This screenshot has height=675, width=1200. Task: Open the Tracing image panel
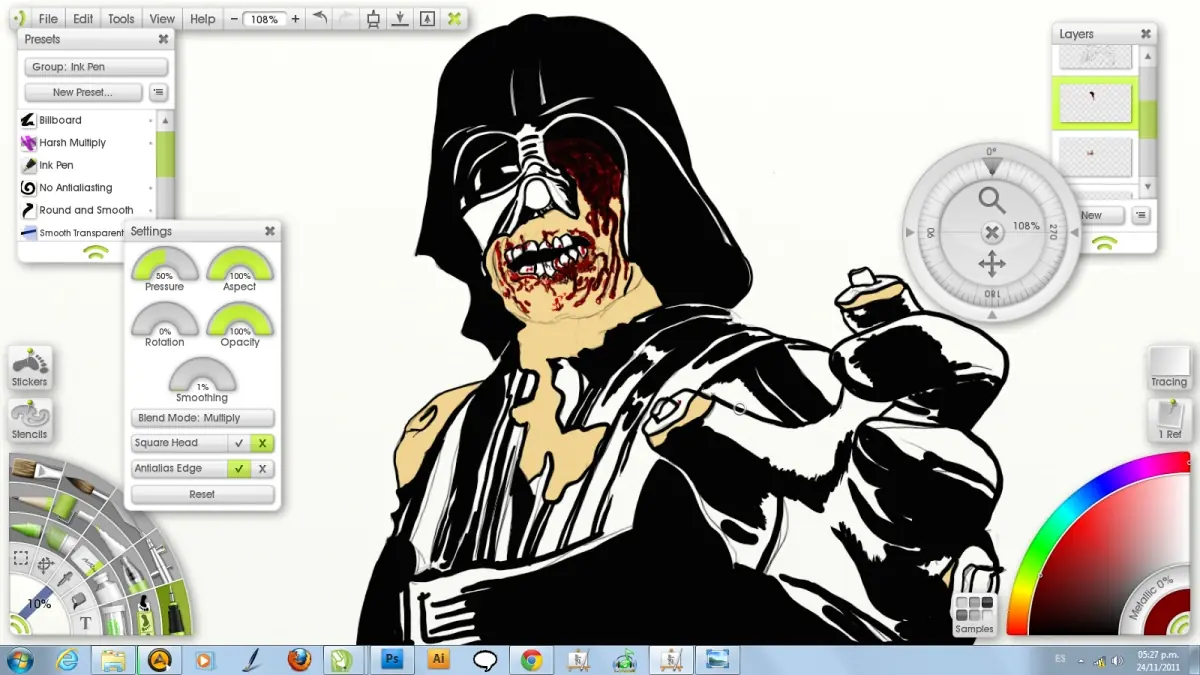(x=1169, y=368)
